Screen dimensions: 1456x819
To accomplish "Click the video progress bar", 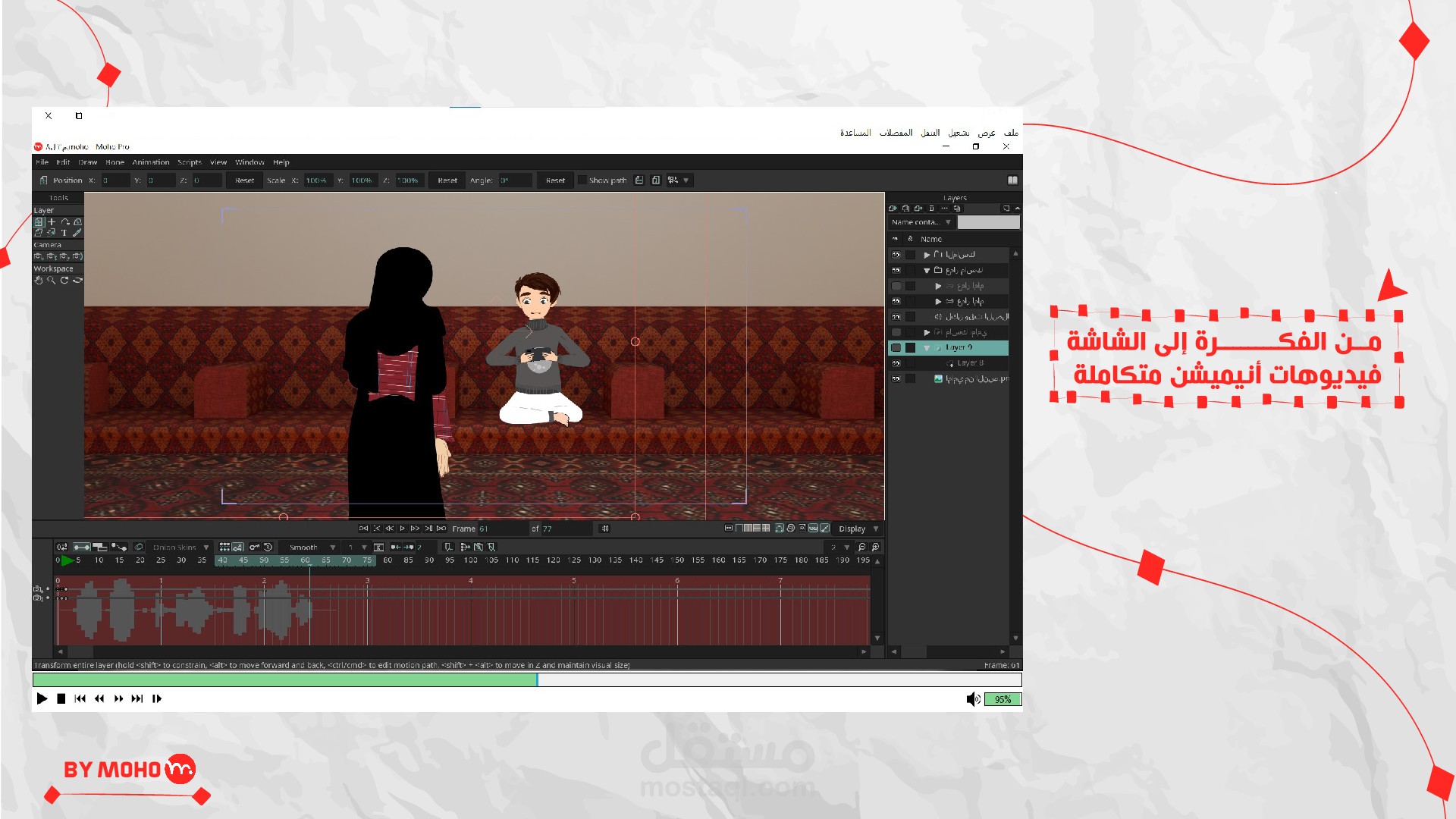I will tap(527, 679).
